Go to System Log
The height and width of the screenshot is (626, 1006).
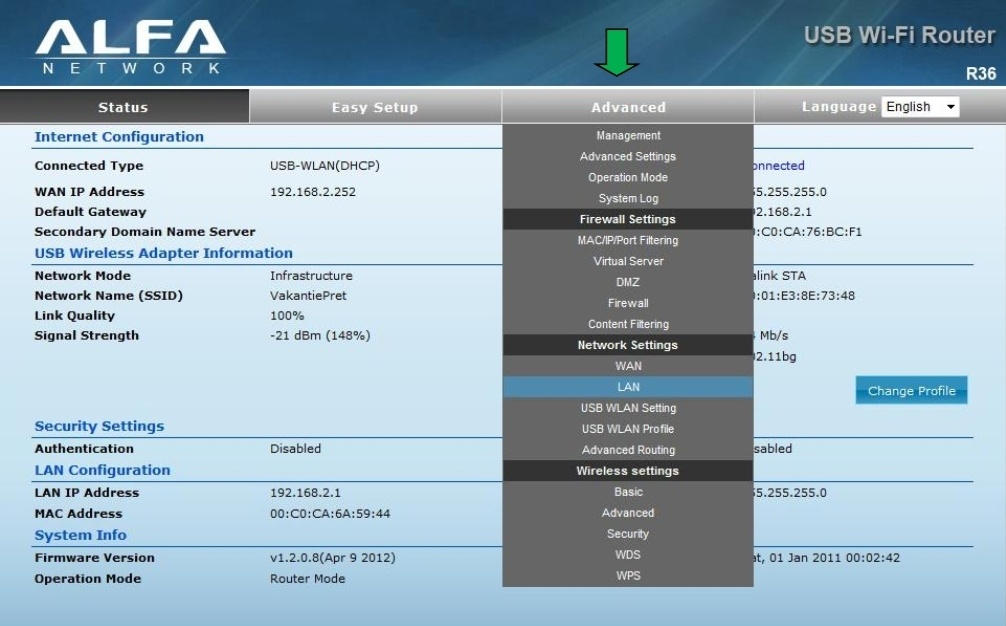coord(628,198)
